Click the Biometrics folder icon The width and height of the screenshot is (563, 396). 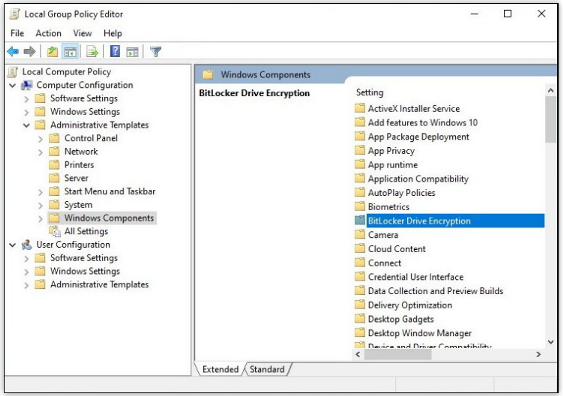point(360,206)
